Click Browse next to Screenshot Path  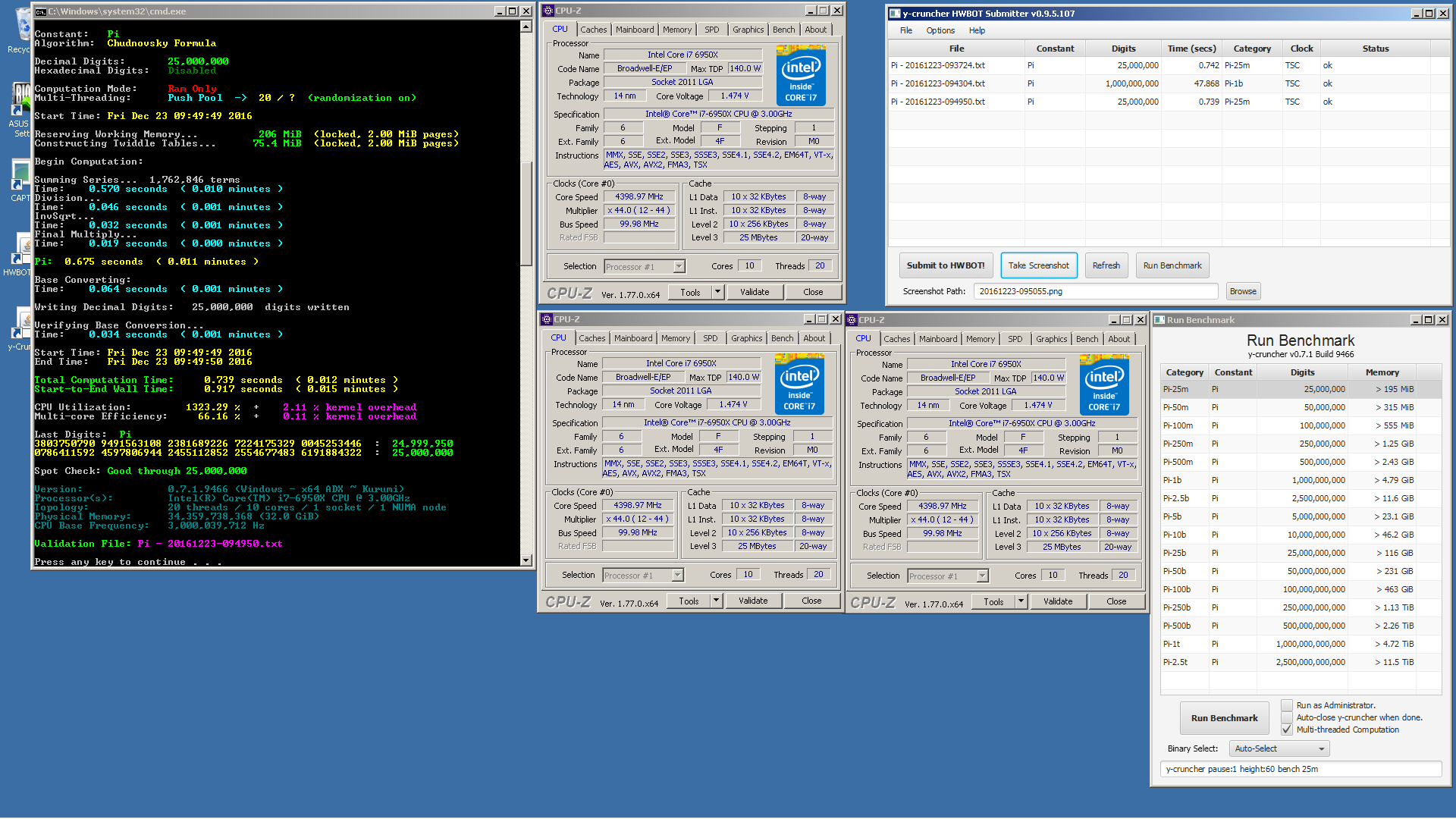(x=1243, y=291)
